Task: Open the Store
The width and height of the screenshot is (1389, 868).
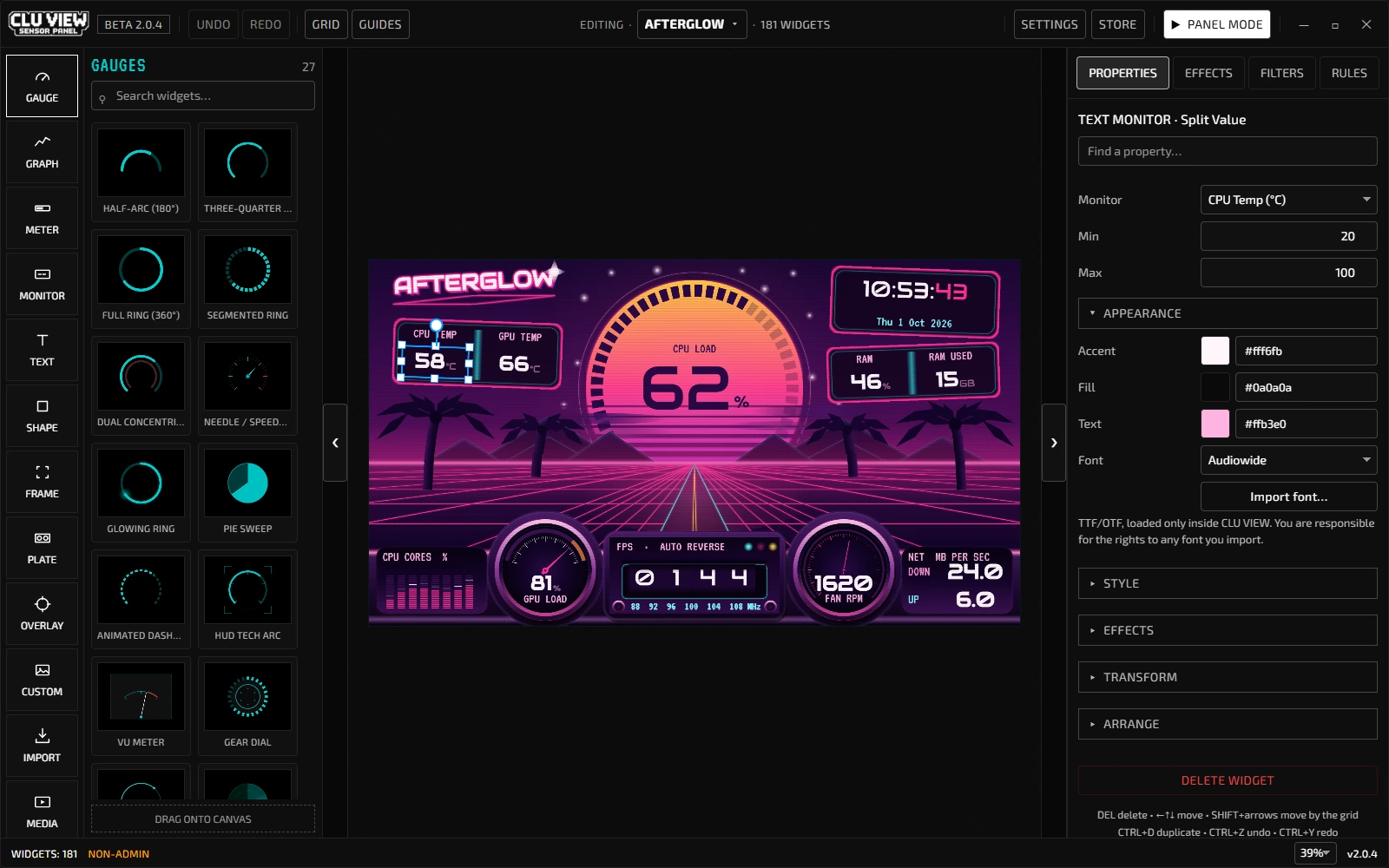Action: point(1117,24)
